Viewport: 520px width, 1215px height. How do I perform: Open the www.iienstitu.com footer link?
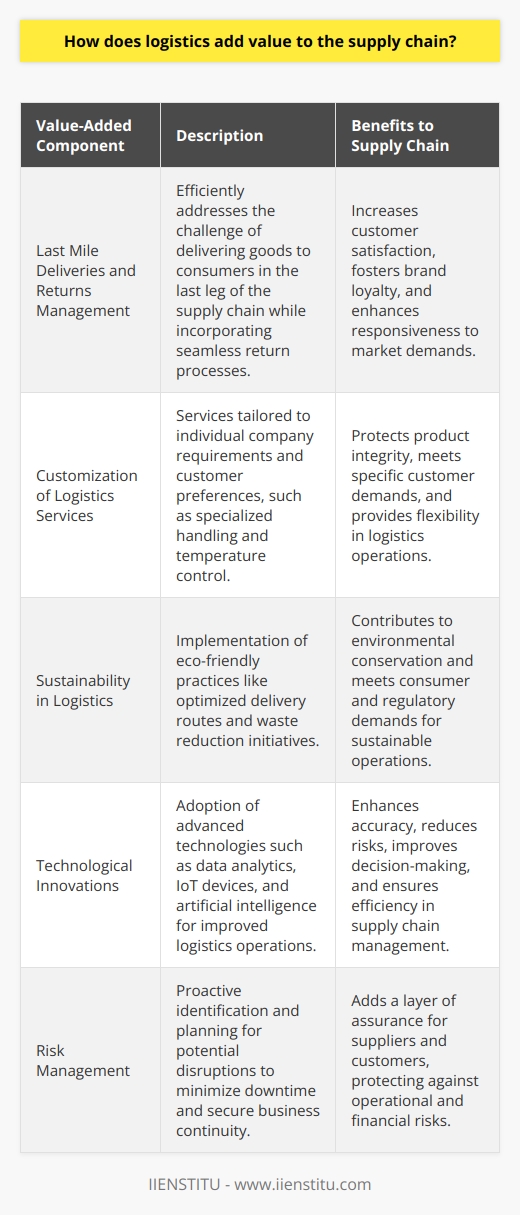(313, 1184)
